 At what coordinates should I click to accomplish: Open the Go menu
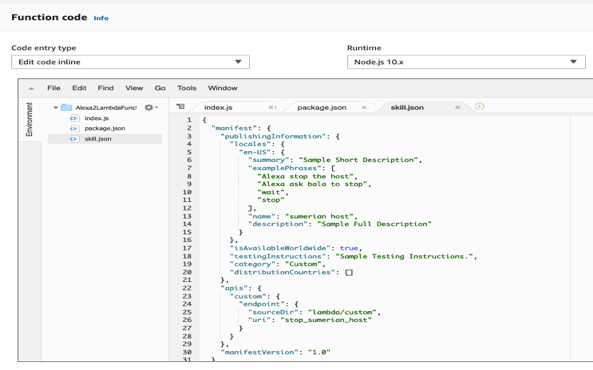160,88
